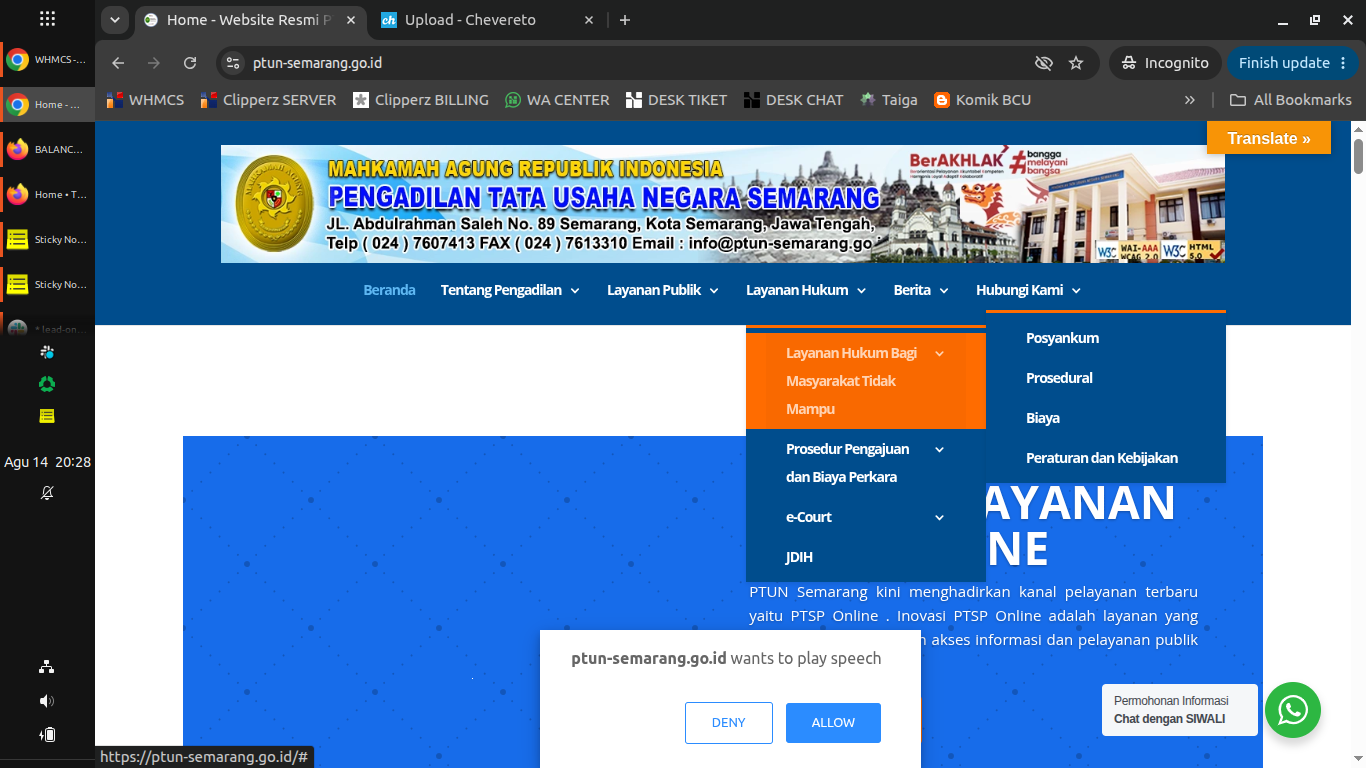Open the network connection tray icon
Screen dimensions: 1366x768
click(x=47, y=667)
